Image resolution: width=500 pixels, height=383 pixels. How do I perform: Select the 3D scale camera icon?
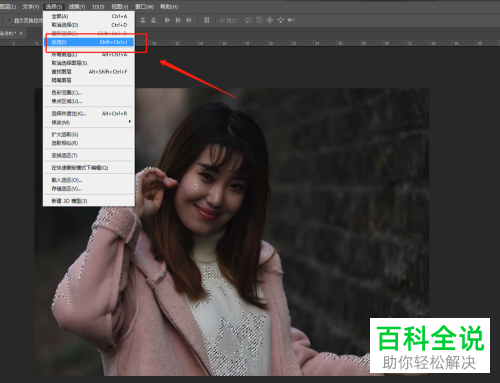point(291,20)
